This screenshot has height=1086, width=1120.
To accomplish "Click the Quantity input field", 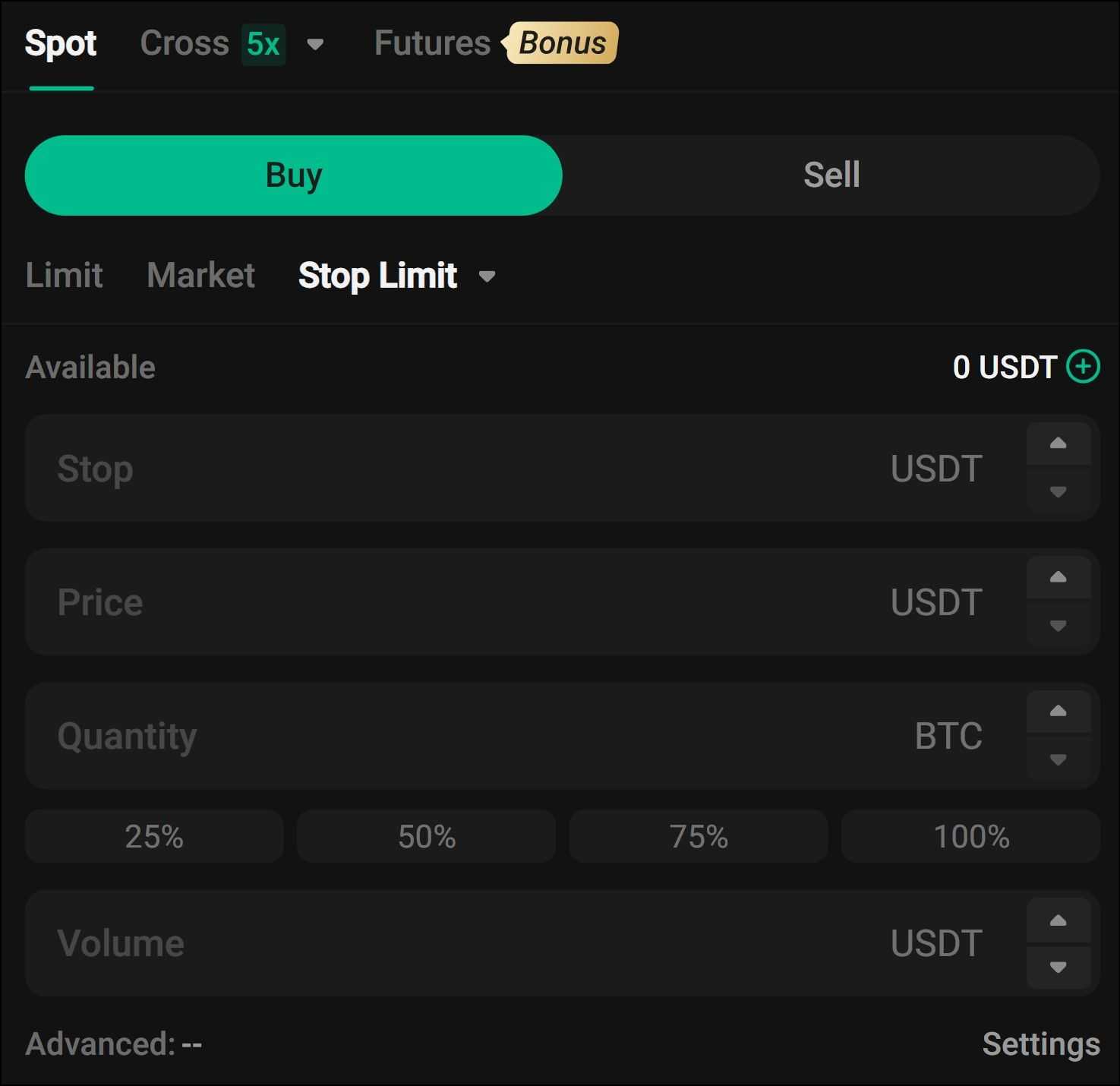I will [x=456, y=735].
